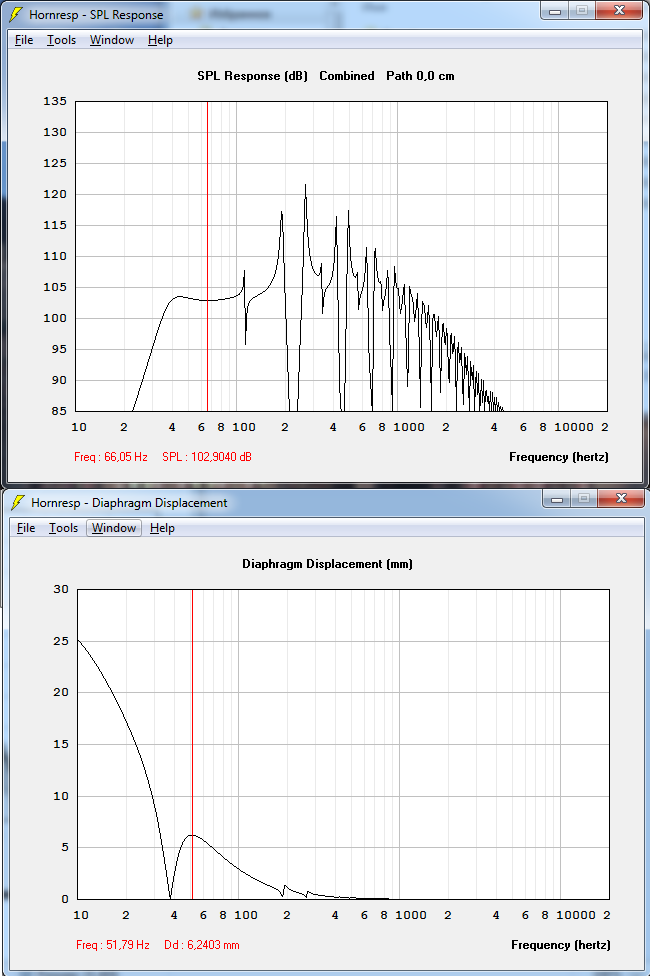Click 'SPL Response (dB)' chart title

(x=252, y=76)
